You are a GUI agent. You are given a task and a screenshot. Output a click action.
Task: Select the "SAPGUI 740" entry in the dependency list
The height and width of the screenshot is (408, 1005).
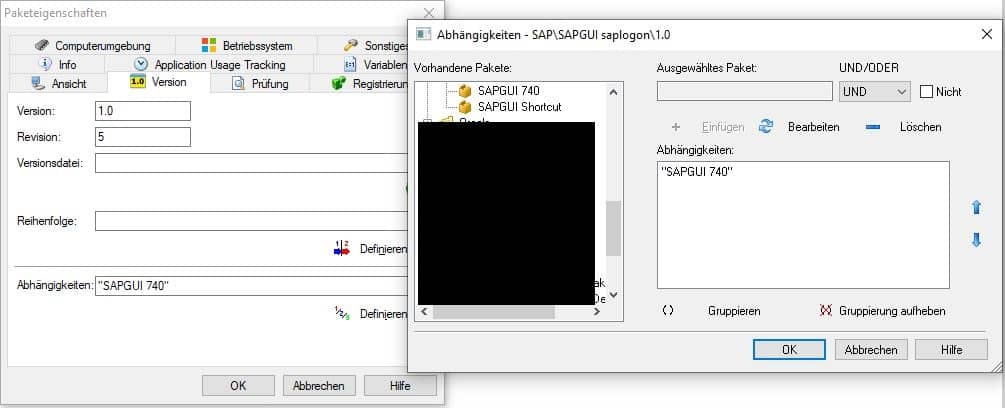point(697,173)
